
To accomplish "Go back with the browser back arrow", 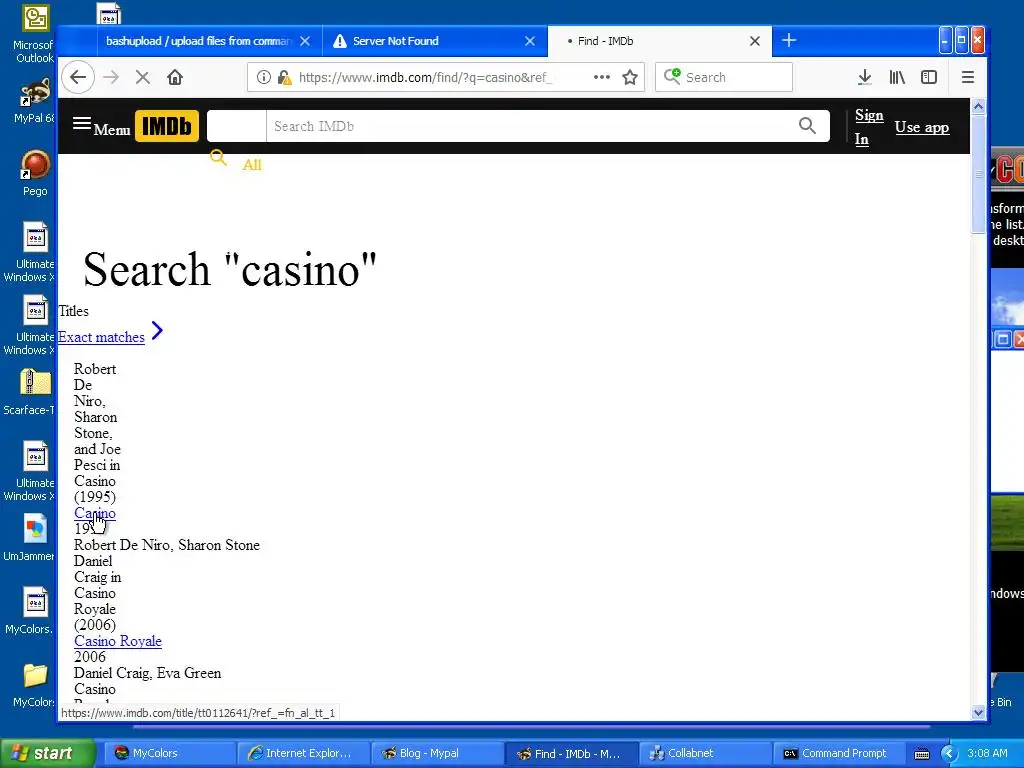I will coord(78,77).
